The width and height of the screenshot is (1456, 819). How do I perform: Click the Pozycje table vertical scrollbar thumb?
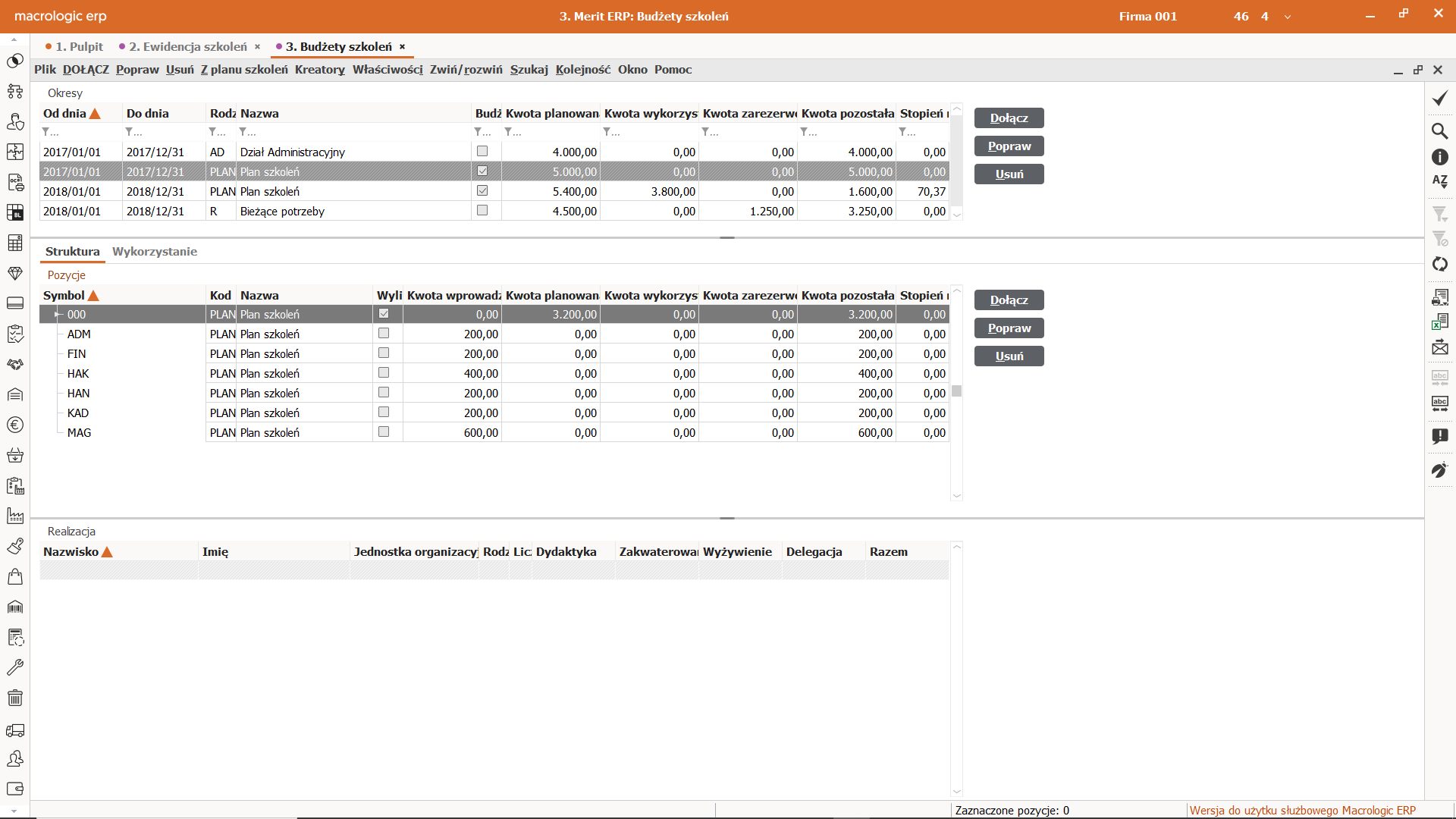(x=957, y=391)
